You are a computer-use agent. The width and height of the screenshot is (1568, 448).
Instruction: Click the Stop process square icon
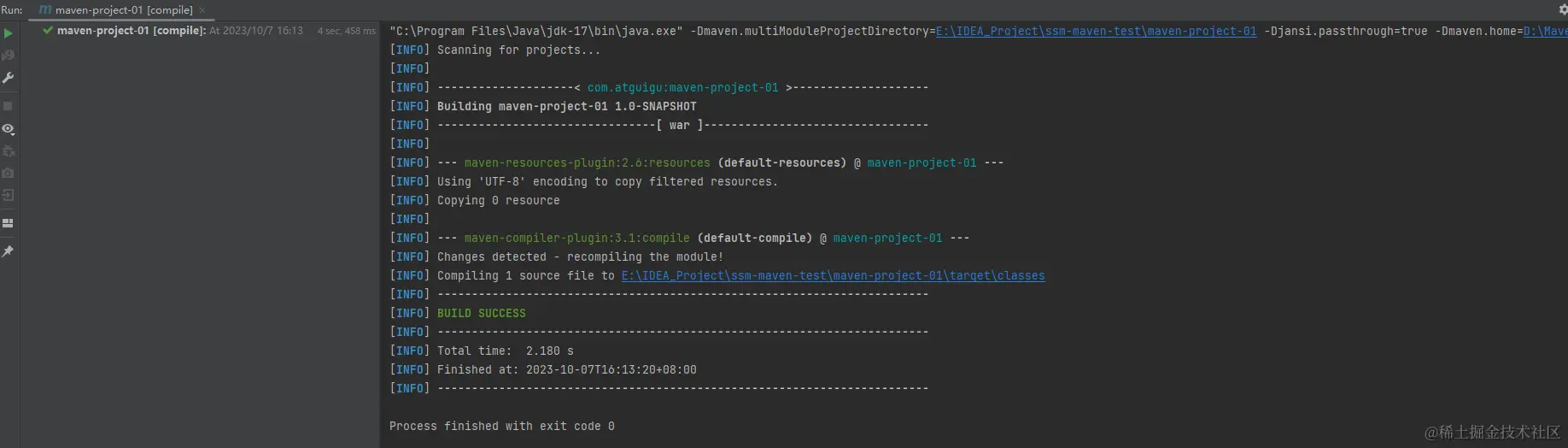coord(8,106)
